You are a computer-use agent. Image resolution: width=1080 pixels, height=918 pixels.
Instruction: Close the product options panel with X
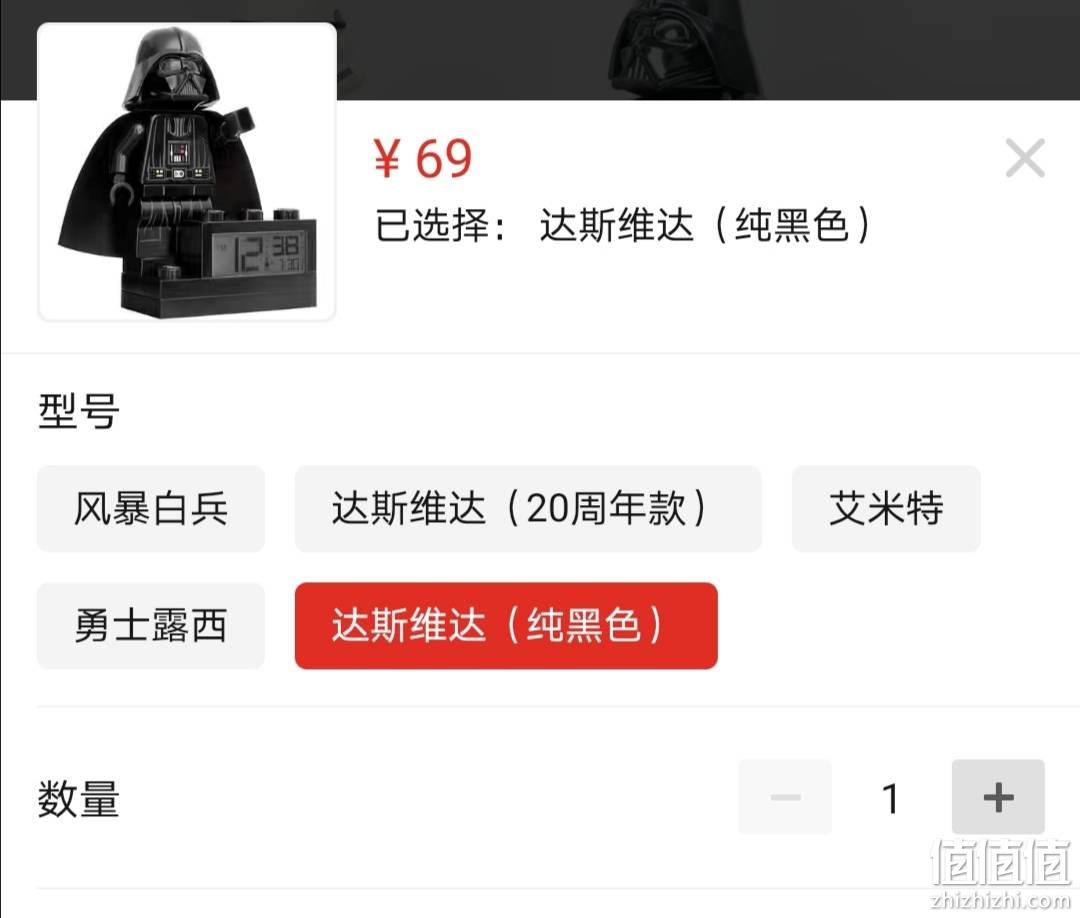(x=1025, y=158)
